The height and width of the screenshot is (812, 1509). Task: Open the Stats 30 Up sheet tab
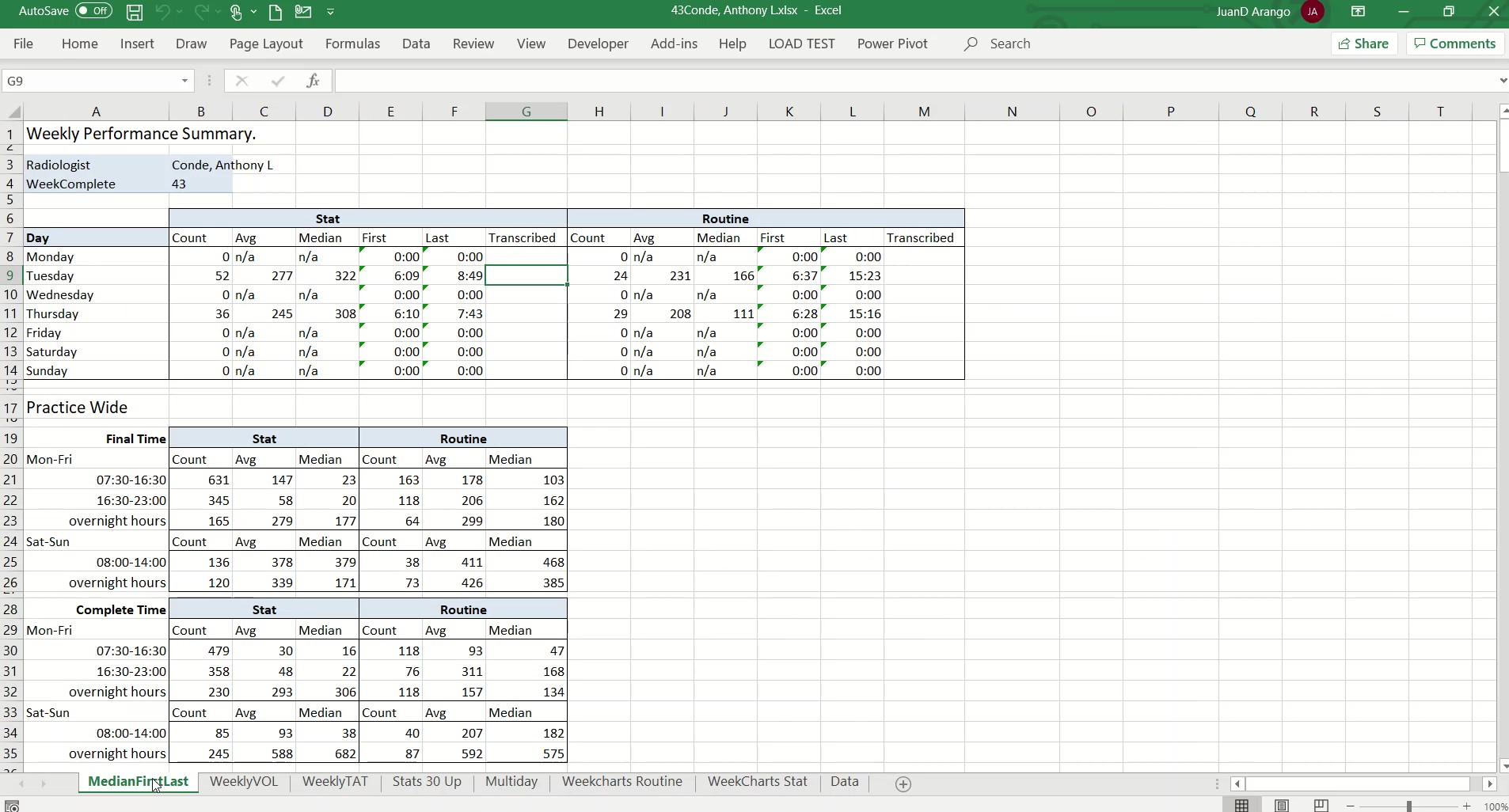pyautogui.click(x=427, y=782)
